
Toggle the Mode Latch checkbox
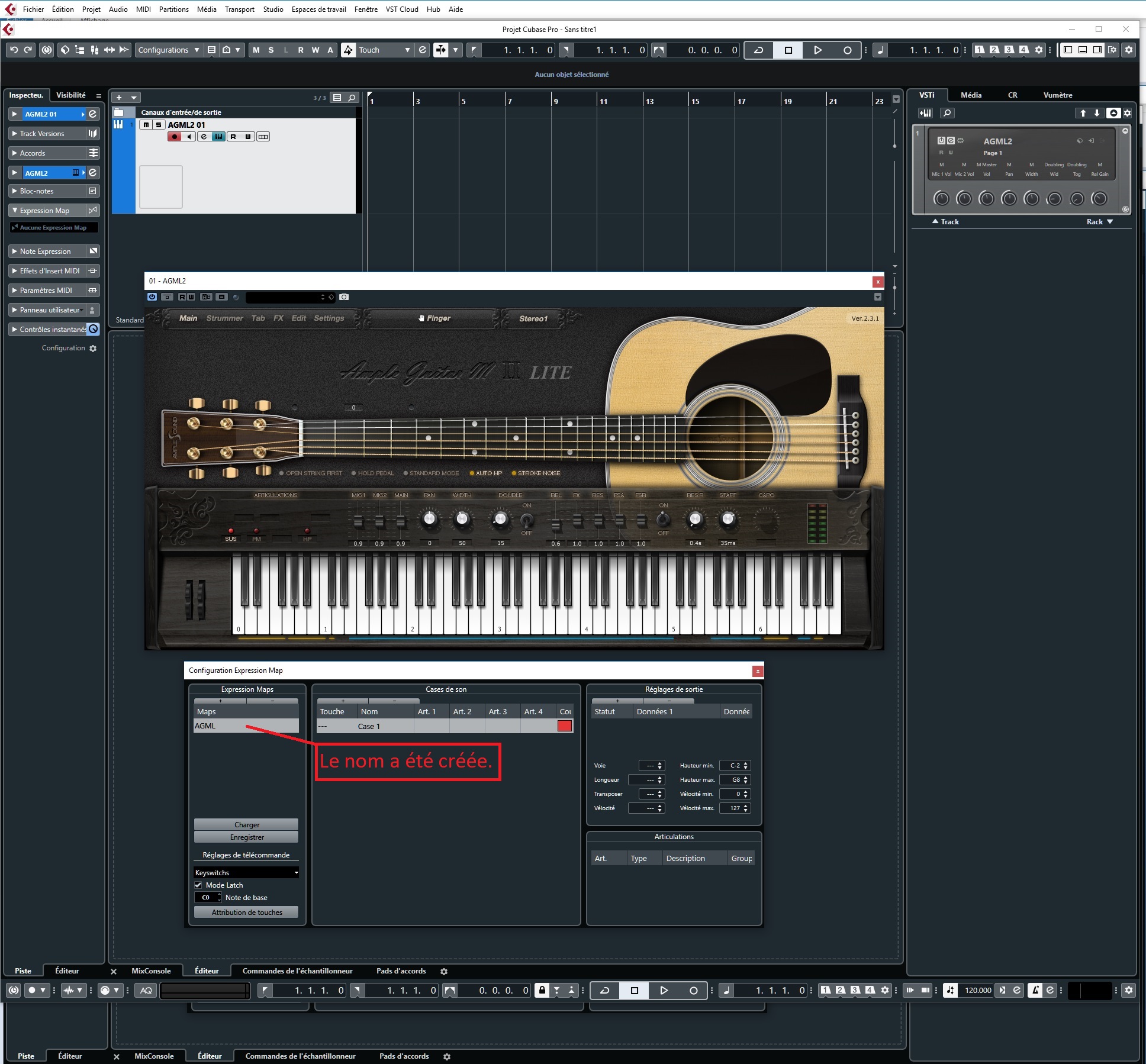pos(198,885)
